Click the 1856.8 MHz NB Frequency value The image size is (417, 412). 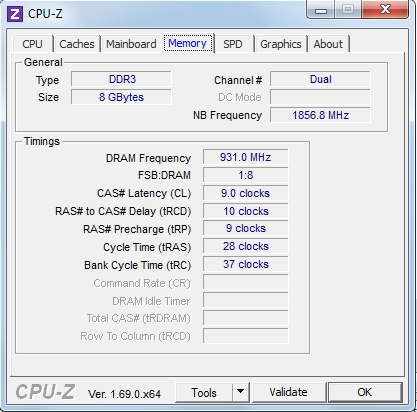[320, 115]
